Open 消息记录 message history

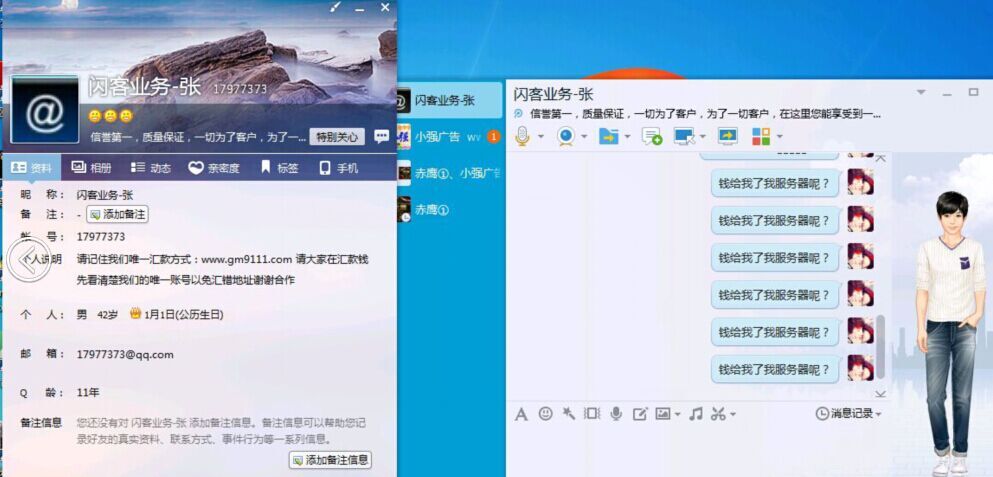click(849, 414)
